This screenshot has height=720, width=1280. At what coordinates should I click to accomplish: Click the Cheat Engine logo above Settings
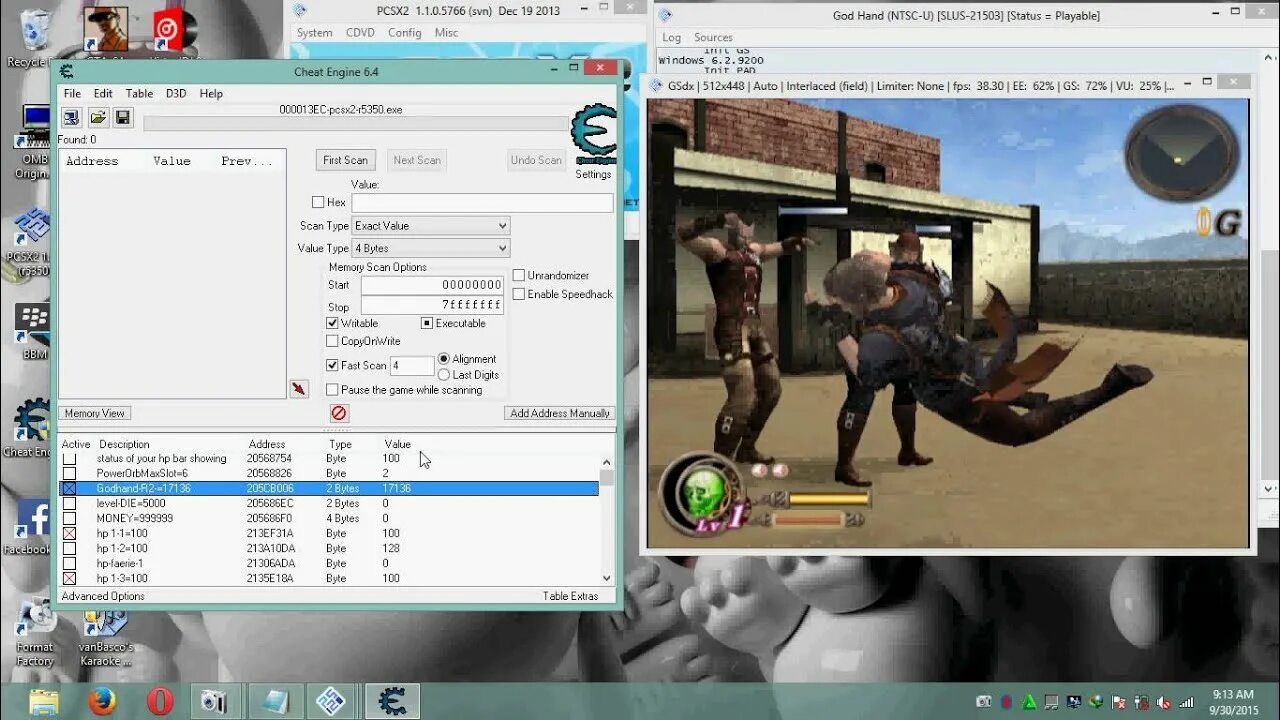593,134
